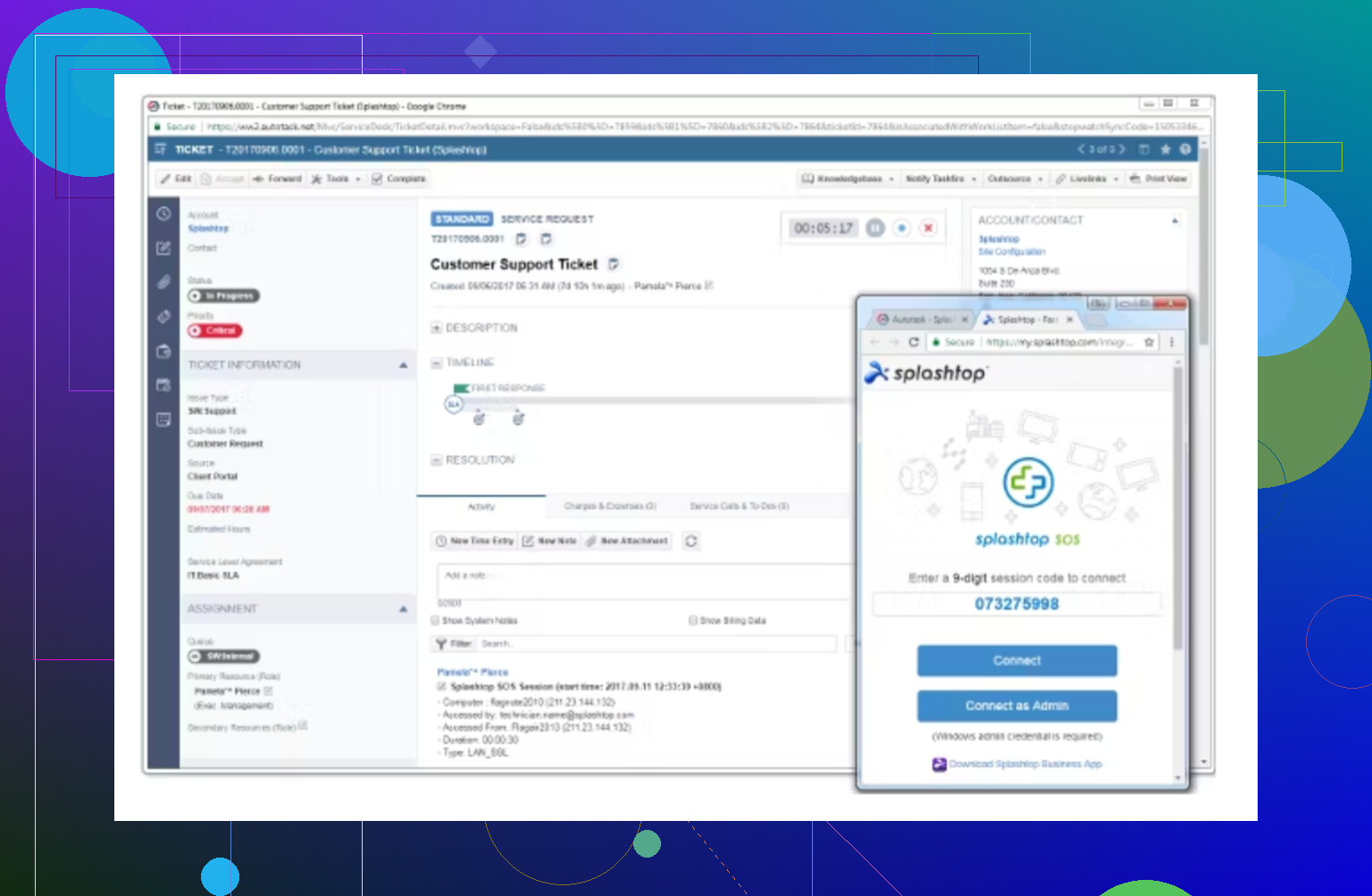Click the second copy icon next to ticket number
The image size is (1372, 896).
pyautogui.click(x=547, y=239)
